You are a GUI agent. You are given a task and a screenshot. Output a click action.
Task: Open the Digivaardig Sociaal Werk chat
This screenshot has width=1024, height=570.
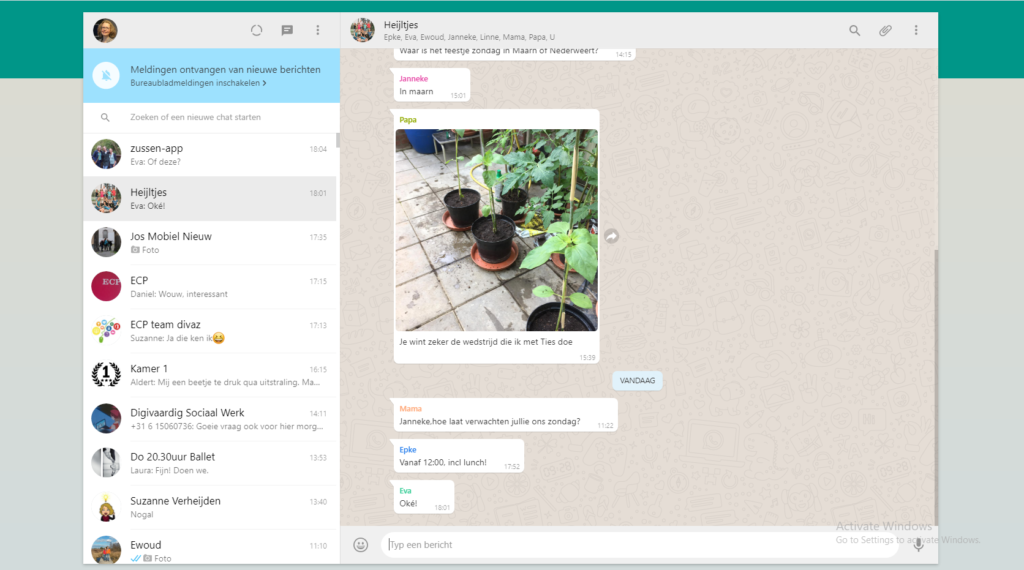(210, 419)
